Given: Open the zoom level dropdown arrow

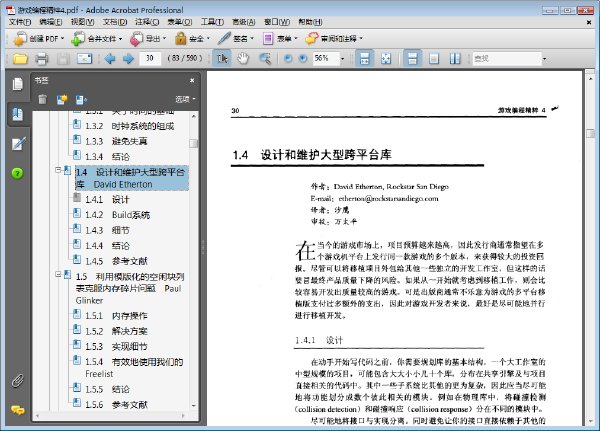Looking at the screenshot, I should (x=342, y=59).
